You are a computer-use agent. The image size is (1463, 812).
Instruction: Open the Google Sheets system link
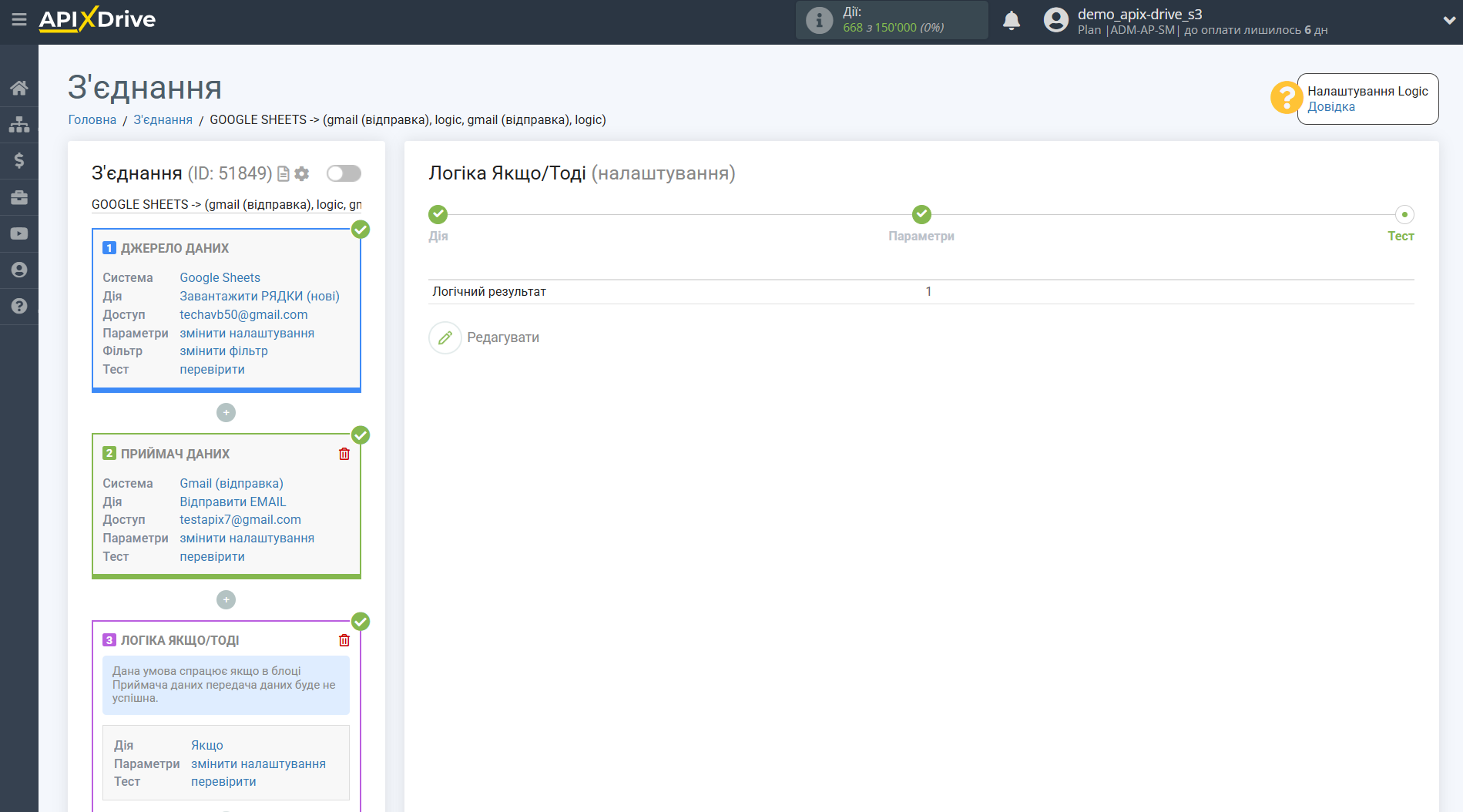(x=220, y=277)
